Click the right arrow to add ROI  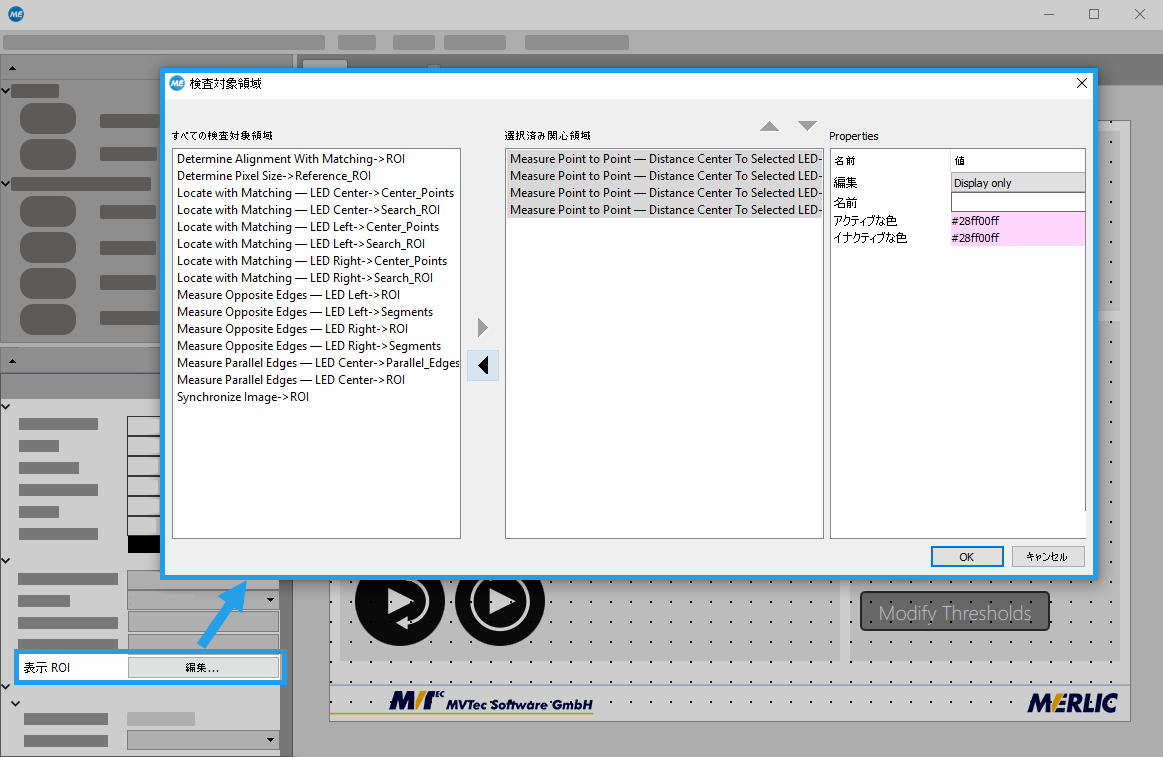tap(483, 327)
